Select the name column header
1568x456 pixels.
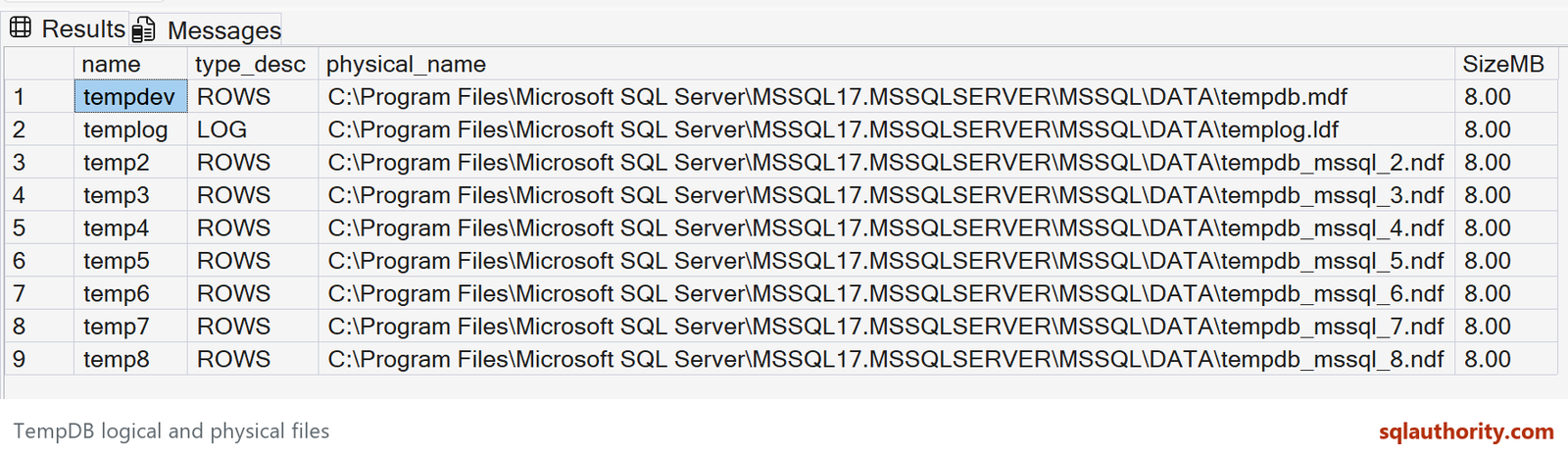click(x=130, y=64)
